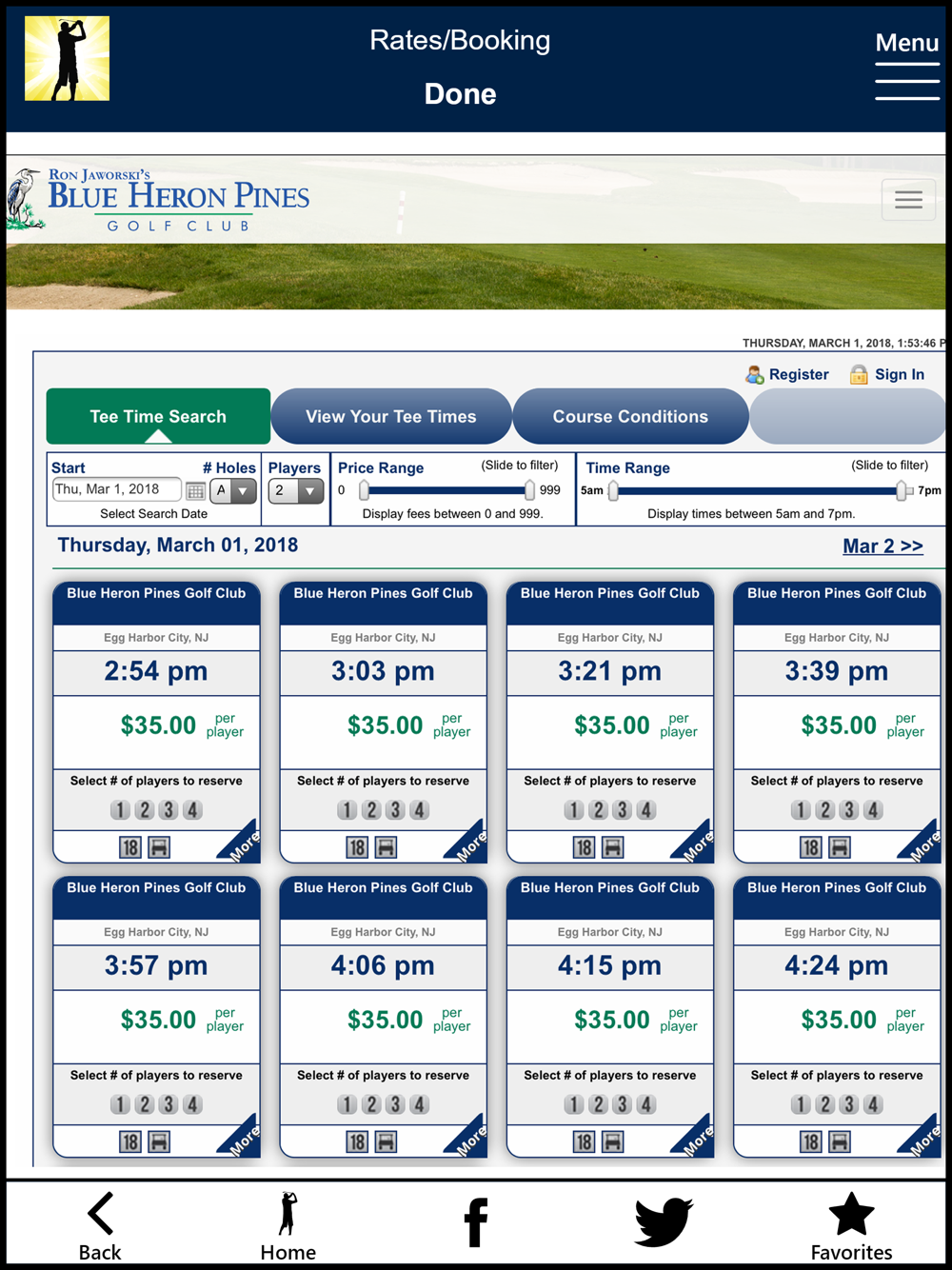Click cart icon on 2:54 pm card
Image resolution: width=952 pixels, height=1270 pixels.
(x=159, y=847)
